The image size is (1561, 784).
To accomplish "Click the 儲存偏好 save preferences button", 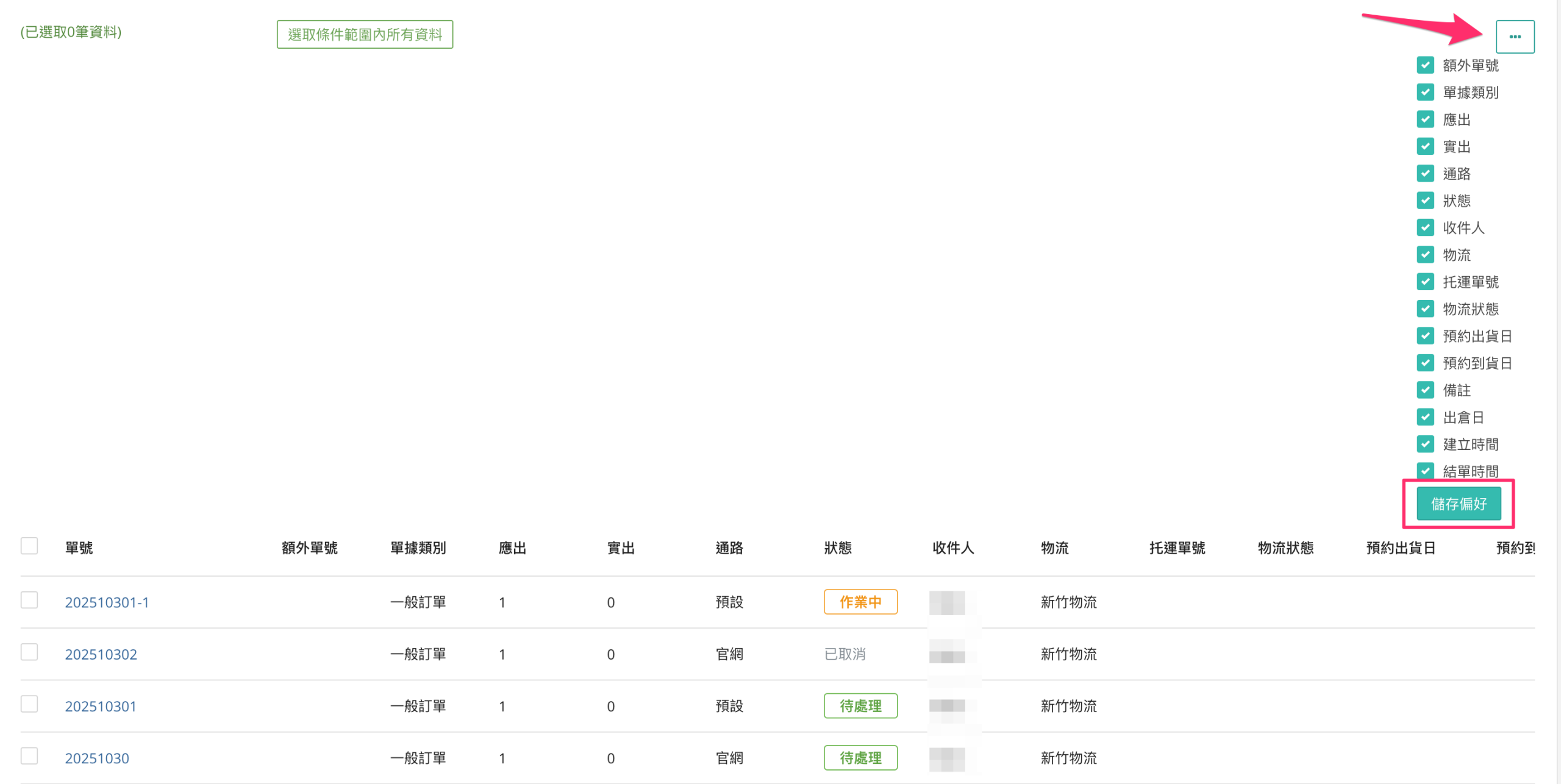I will point(1458,504).
